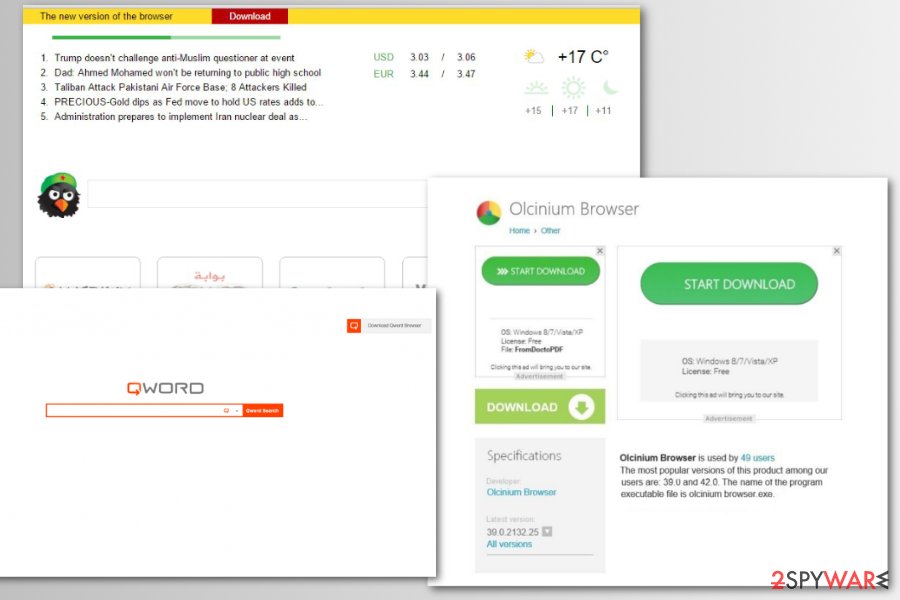Click the green news progress bar
900x600 pixels.
166,37
